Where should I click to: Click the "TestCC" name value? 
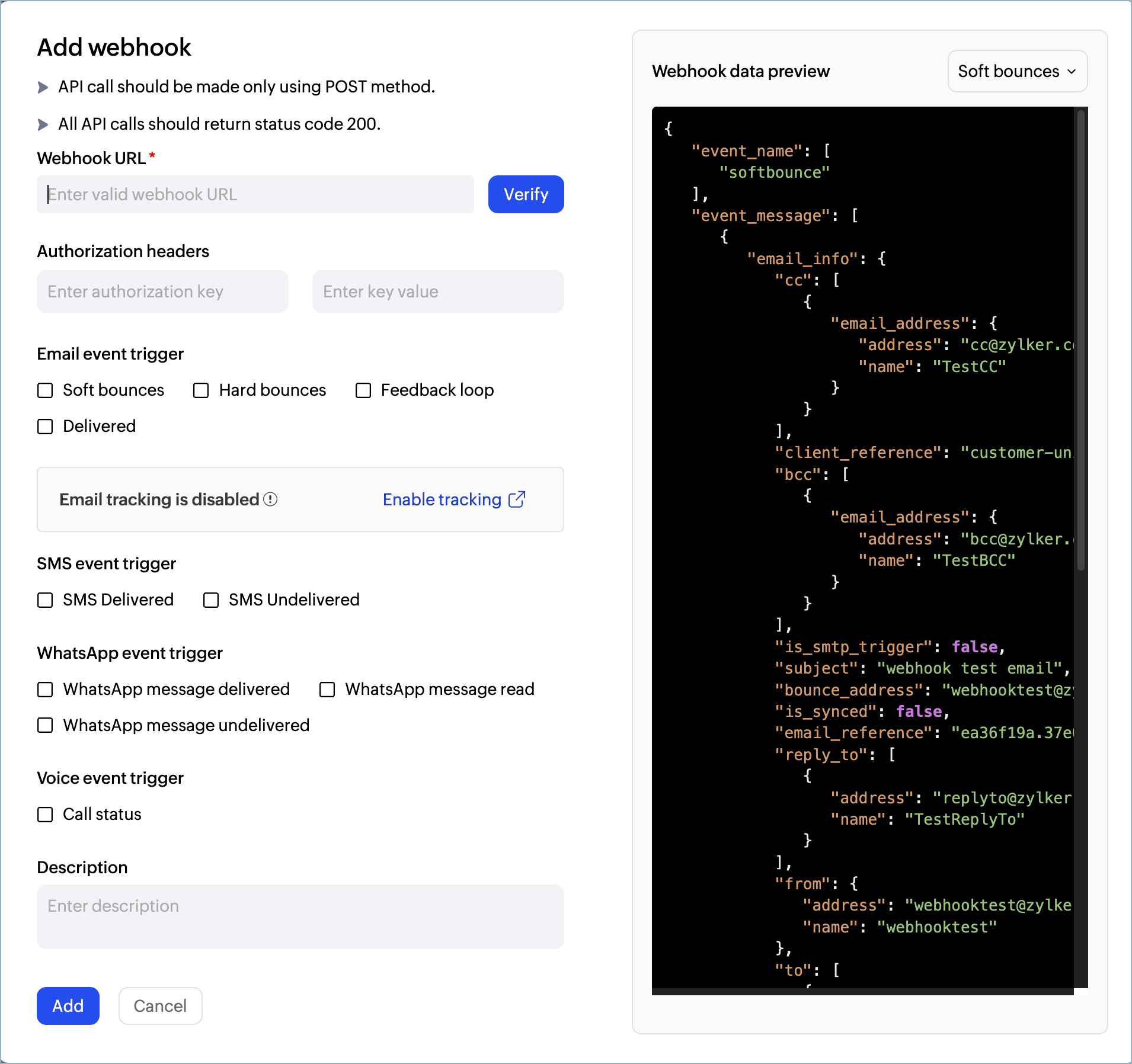point(970,367)
